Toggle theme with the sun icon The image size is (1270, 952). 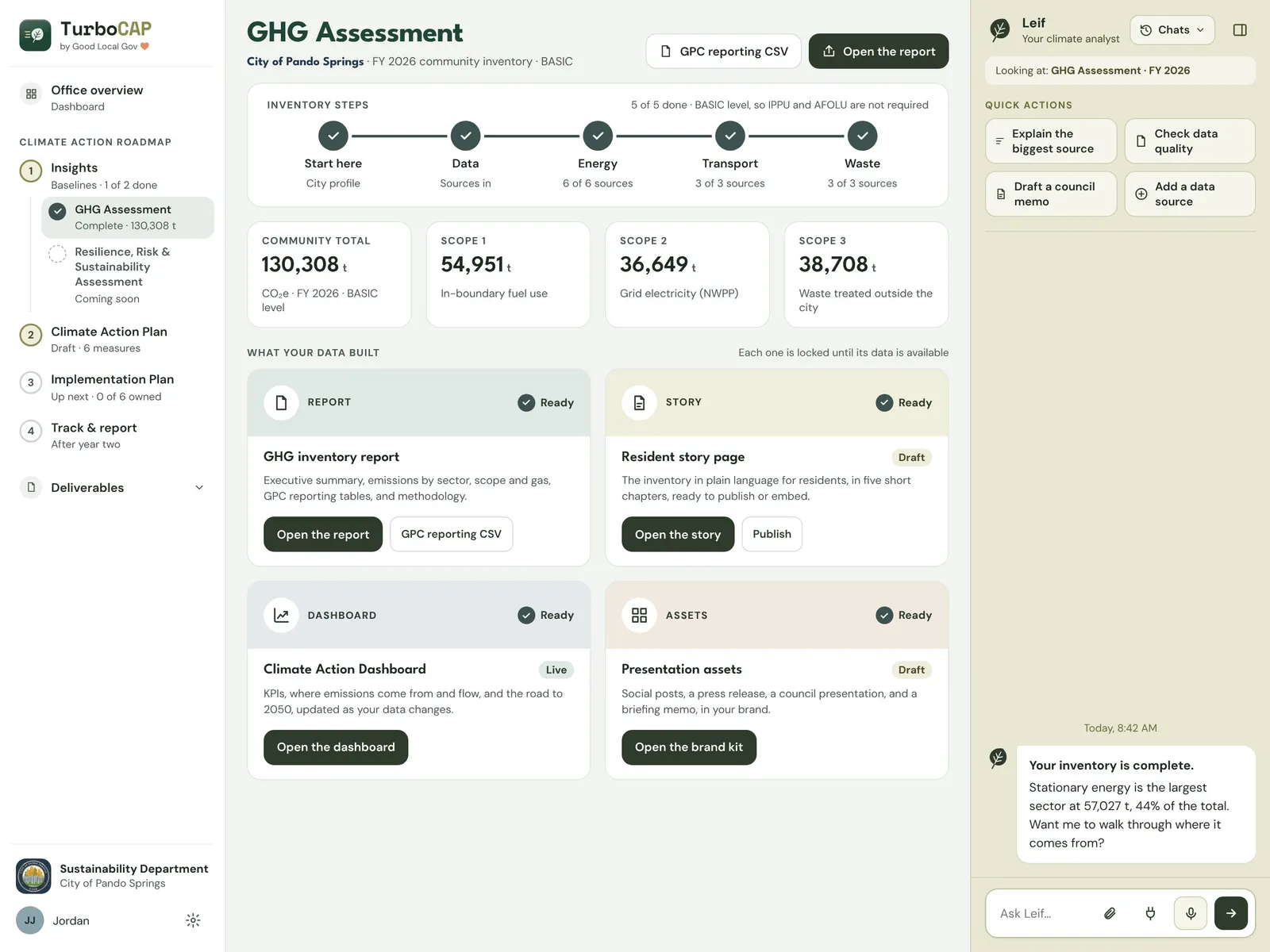(x=193, y=920)
